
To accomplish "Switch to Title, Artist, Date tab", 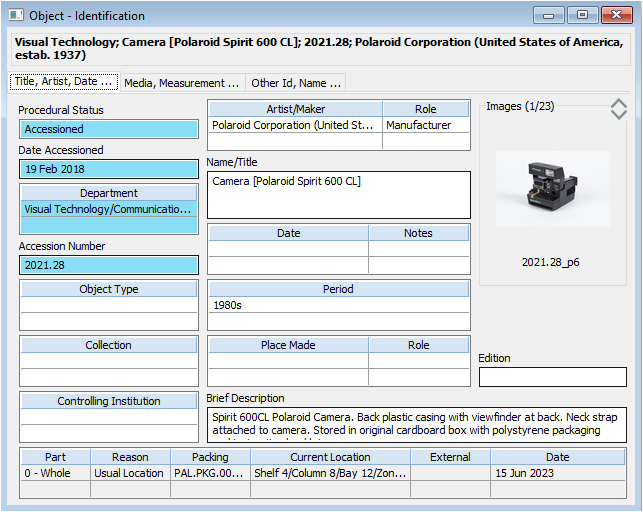I will [64, 82].
